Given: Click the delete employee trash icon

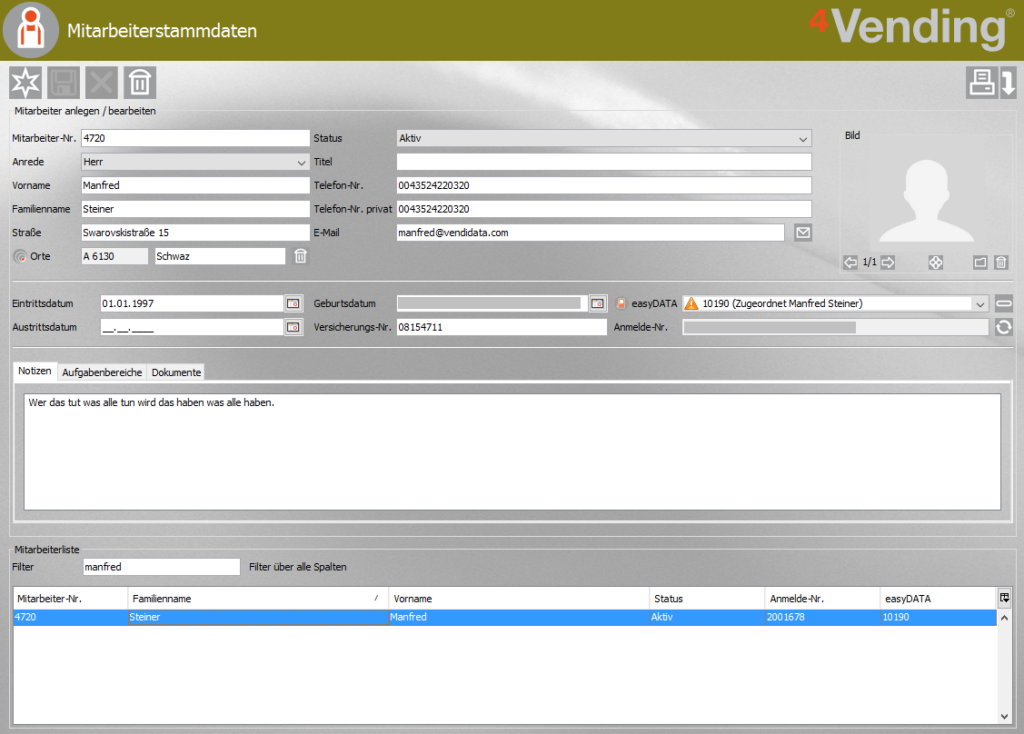Looking at the screenshot, I should point(140,83).
